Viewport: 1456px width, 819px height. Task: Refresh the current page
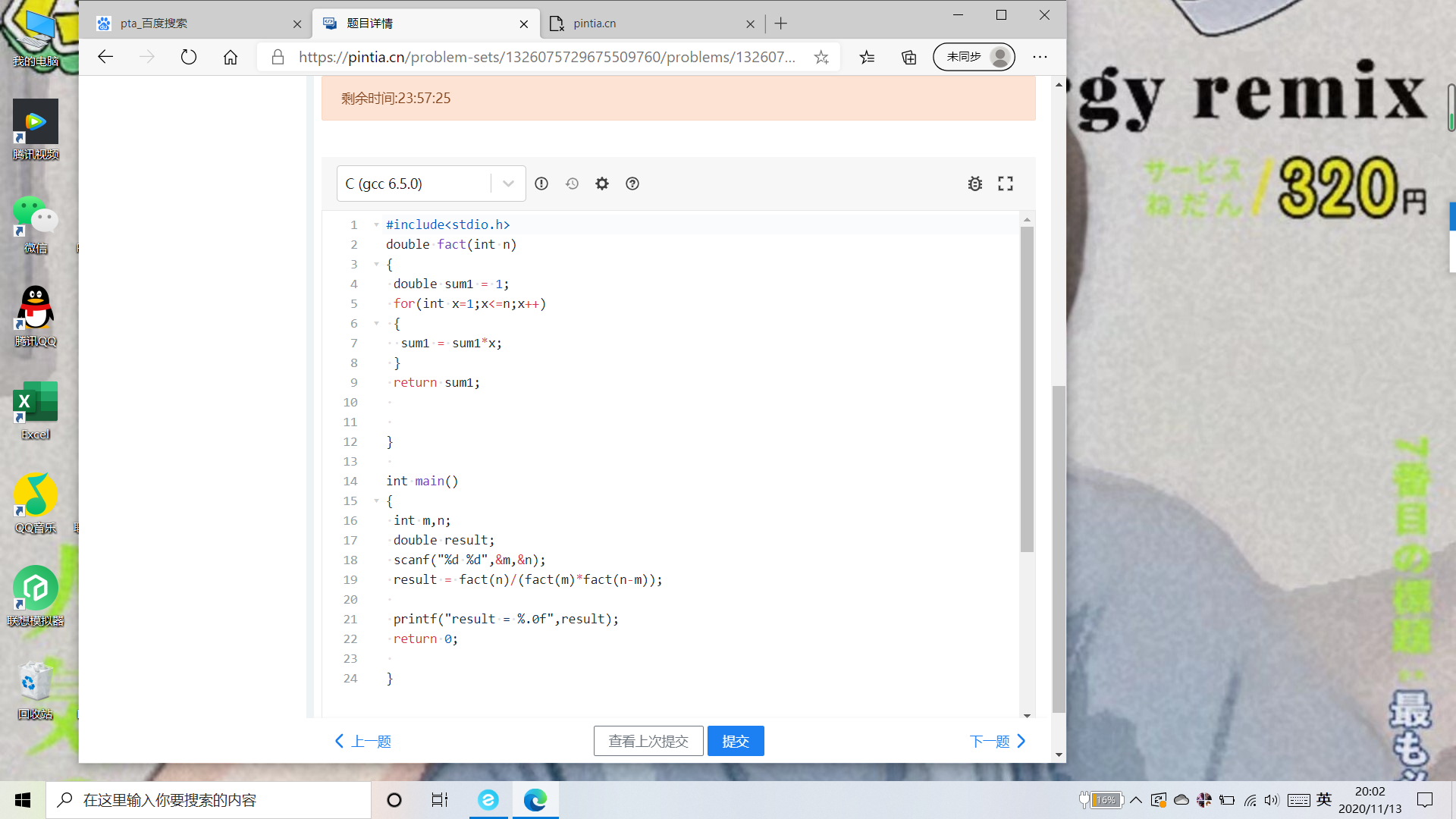(x=189, y=57)
